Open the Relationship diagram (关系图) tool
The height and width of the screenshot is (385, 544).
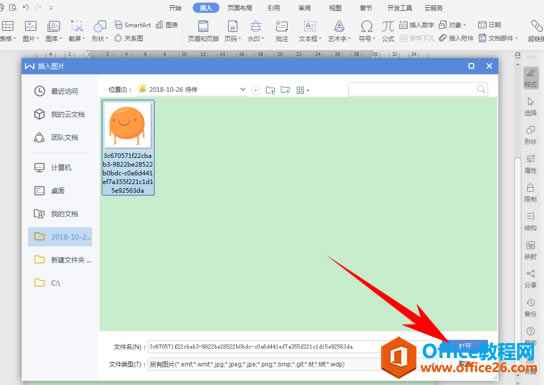(129, 38)
